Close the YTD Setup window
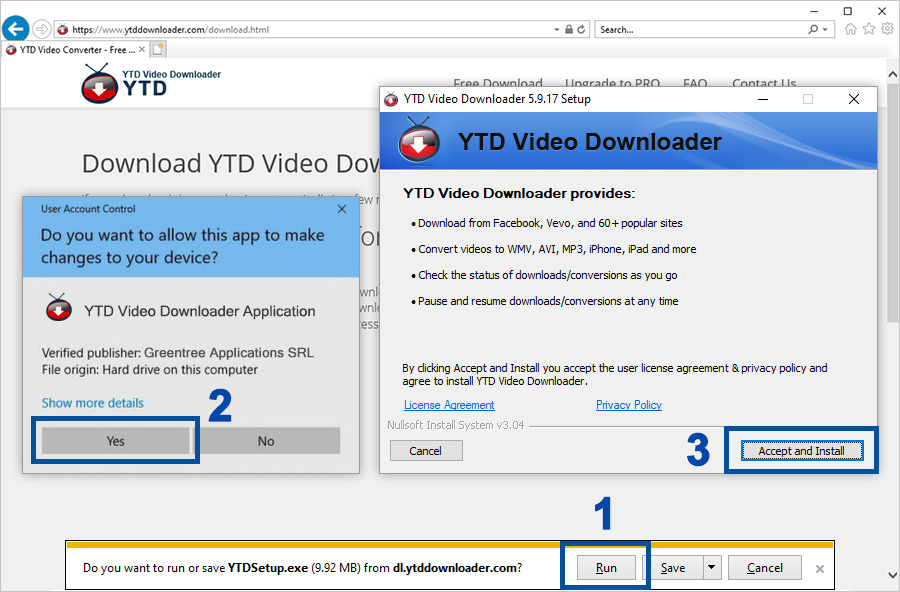900x592 pixels. click(x=854, y=99)
